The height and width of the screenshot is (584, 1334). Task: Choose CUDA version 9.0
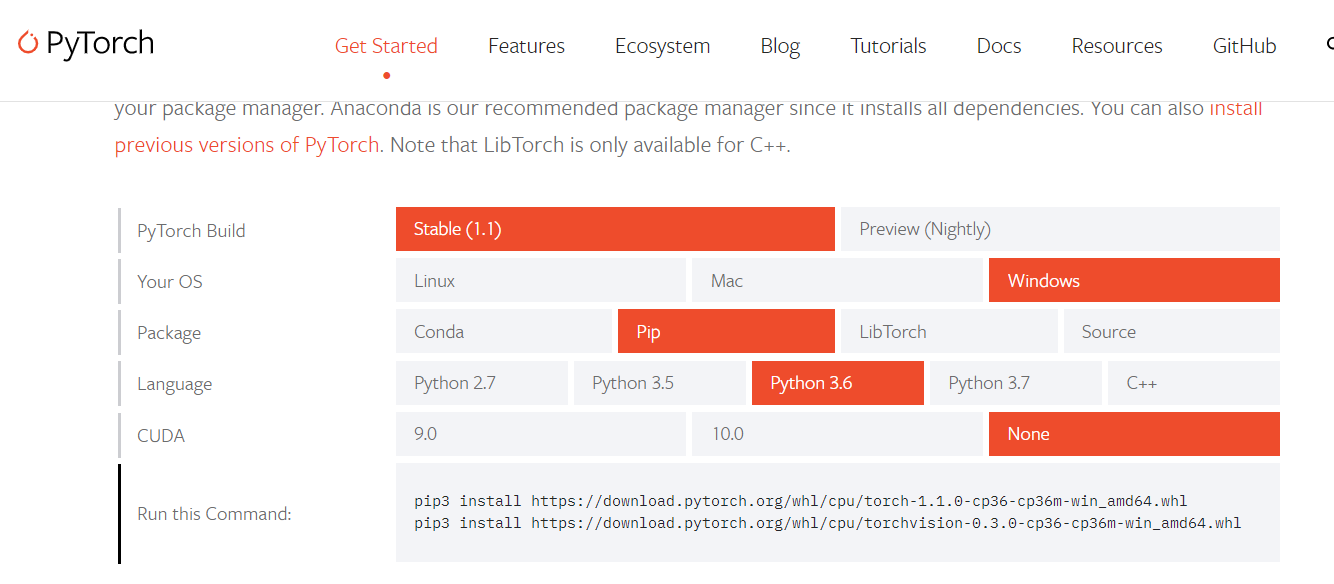tap(540, 434)
